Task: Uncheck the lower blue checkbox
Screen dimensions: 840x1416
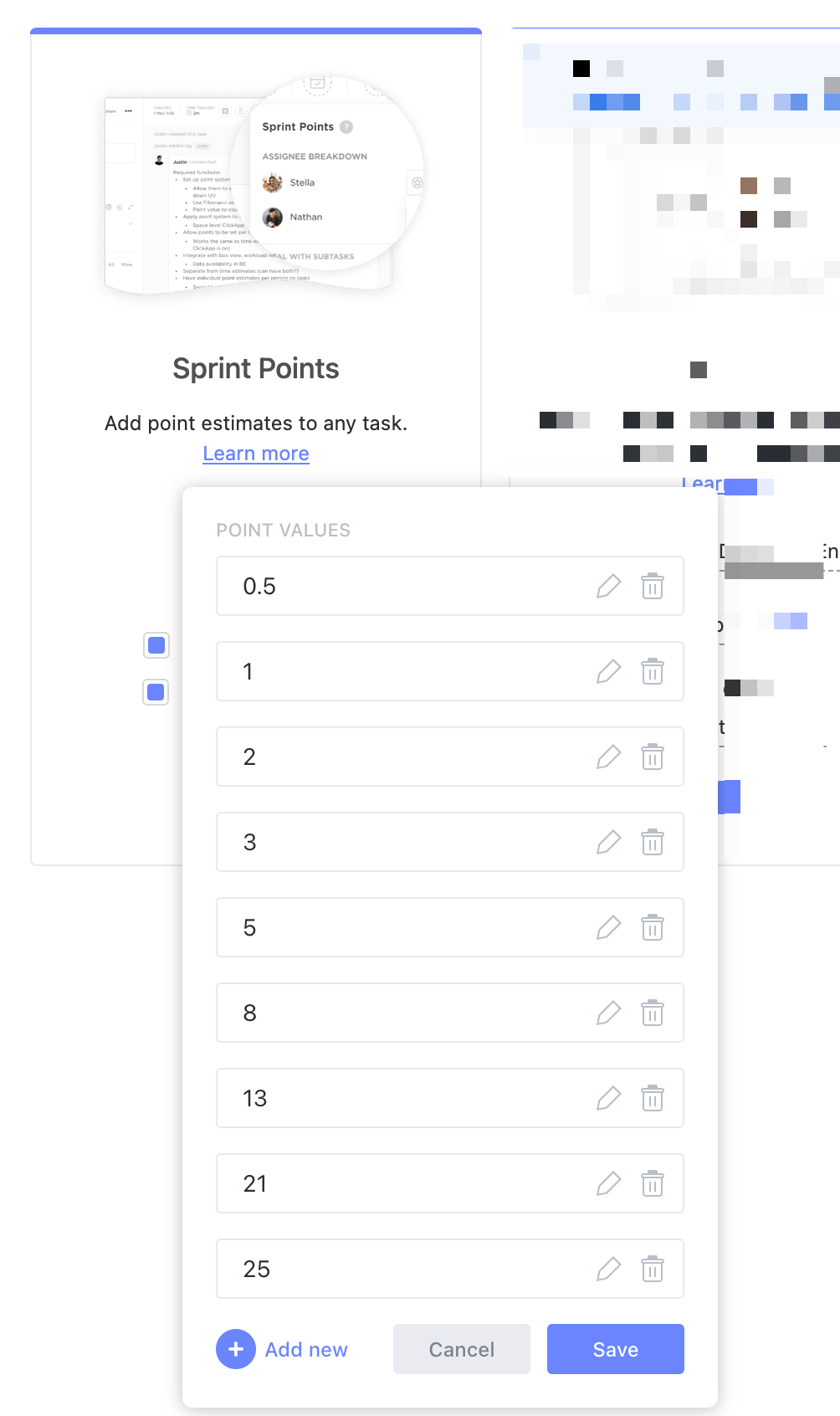Action: coord(156,692)
